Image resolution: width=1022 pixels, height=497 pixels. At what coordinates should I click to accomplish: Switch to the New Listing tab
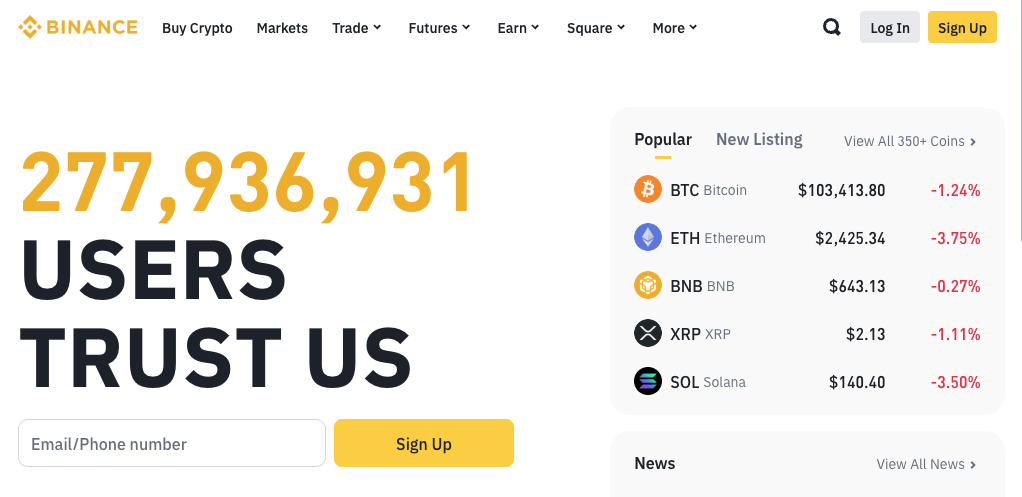pos(759,139)
